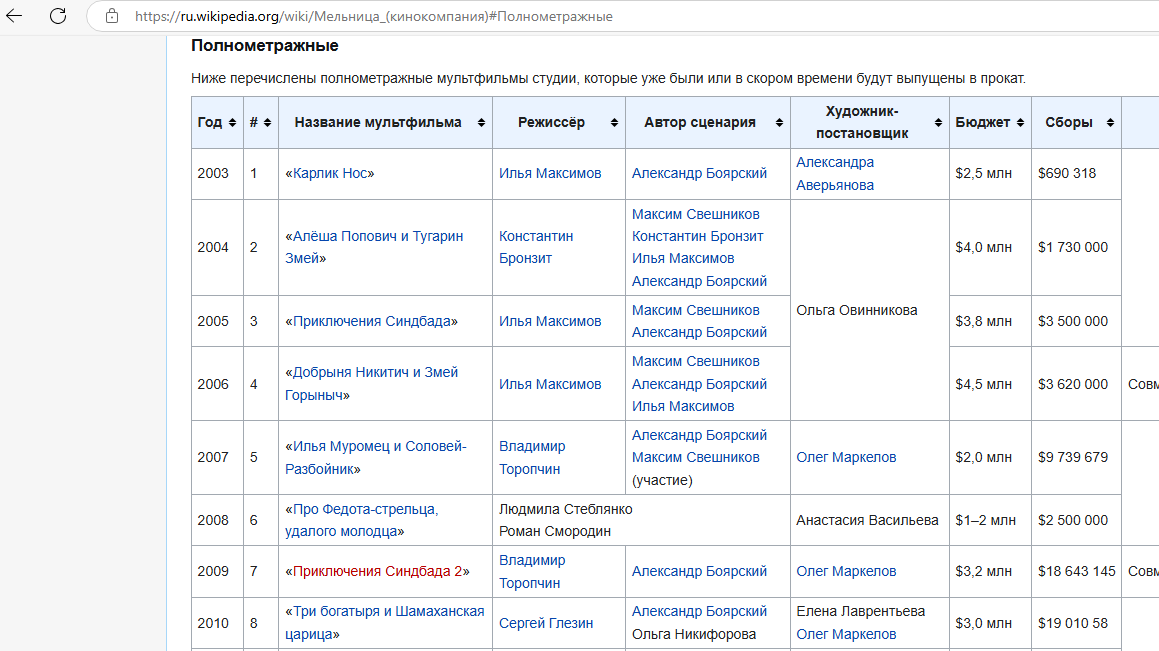
Task: Reload the page with refresh icon
Action: pyautogui.click(x=58, y=16)
